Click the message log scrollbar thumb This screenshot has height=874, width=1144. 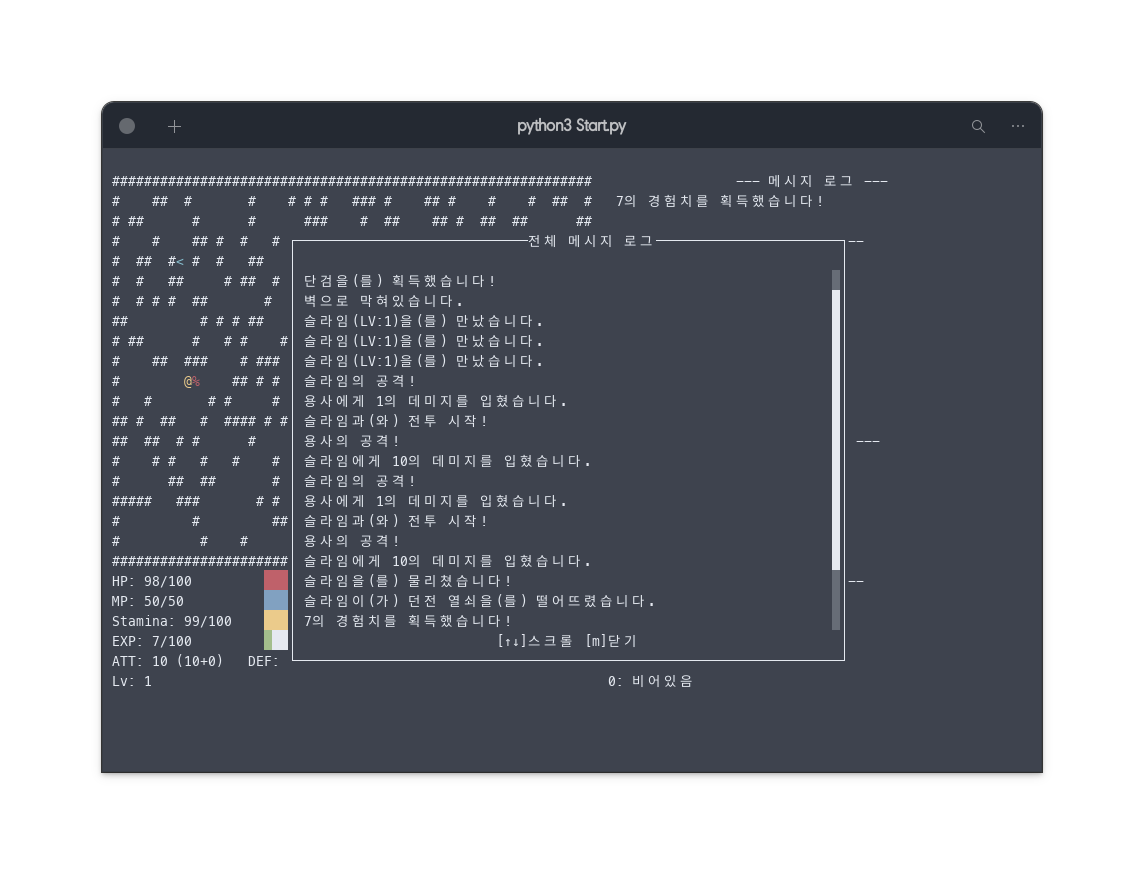point(836,430)
